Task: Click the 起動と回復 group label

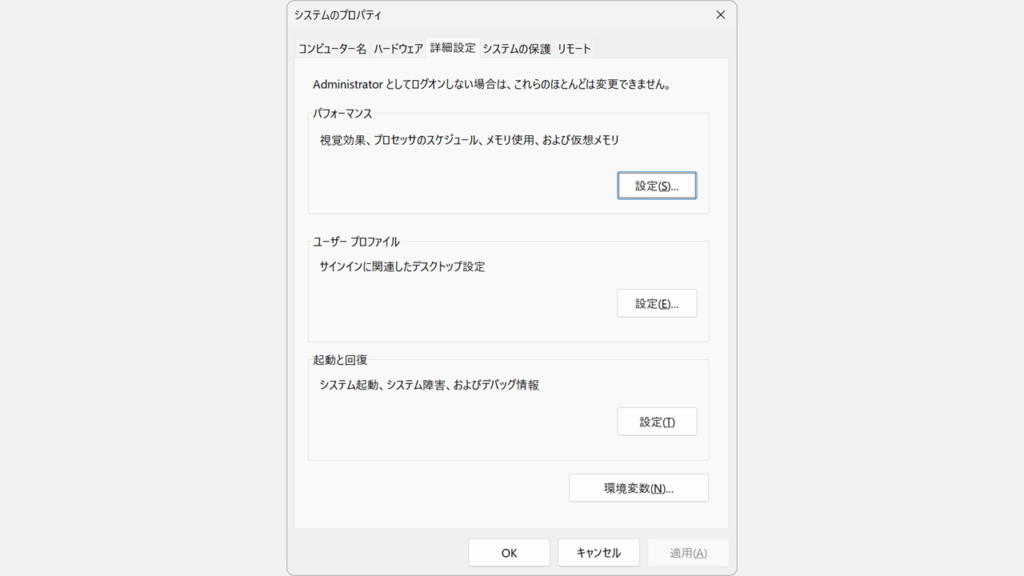Action: (x=340, y=360)
